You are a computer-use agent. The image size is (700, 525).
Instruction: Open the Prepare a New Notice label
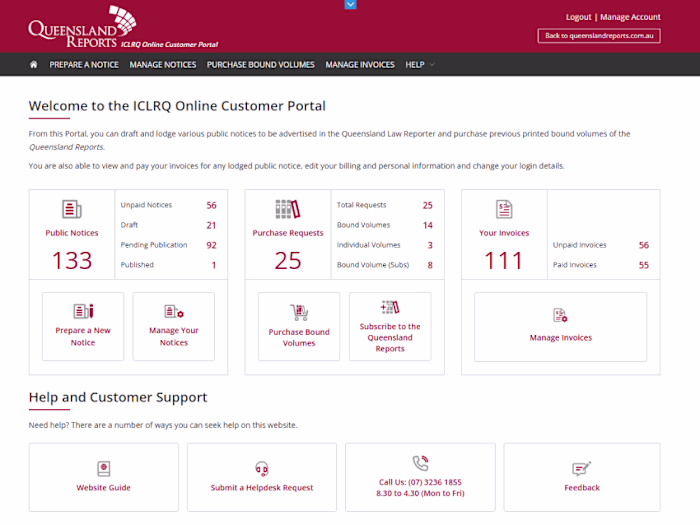pos(83,336)
